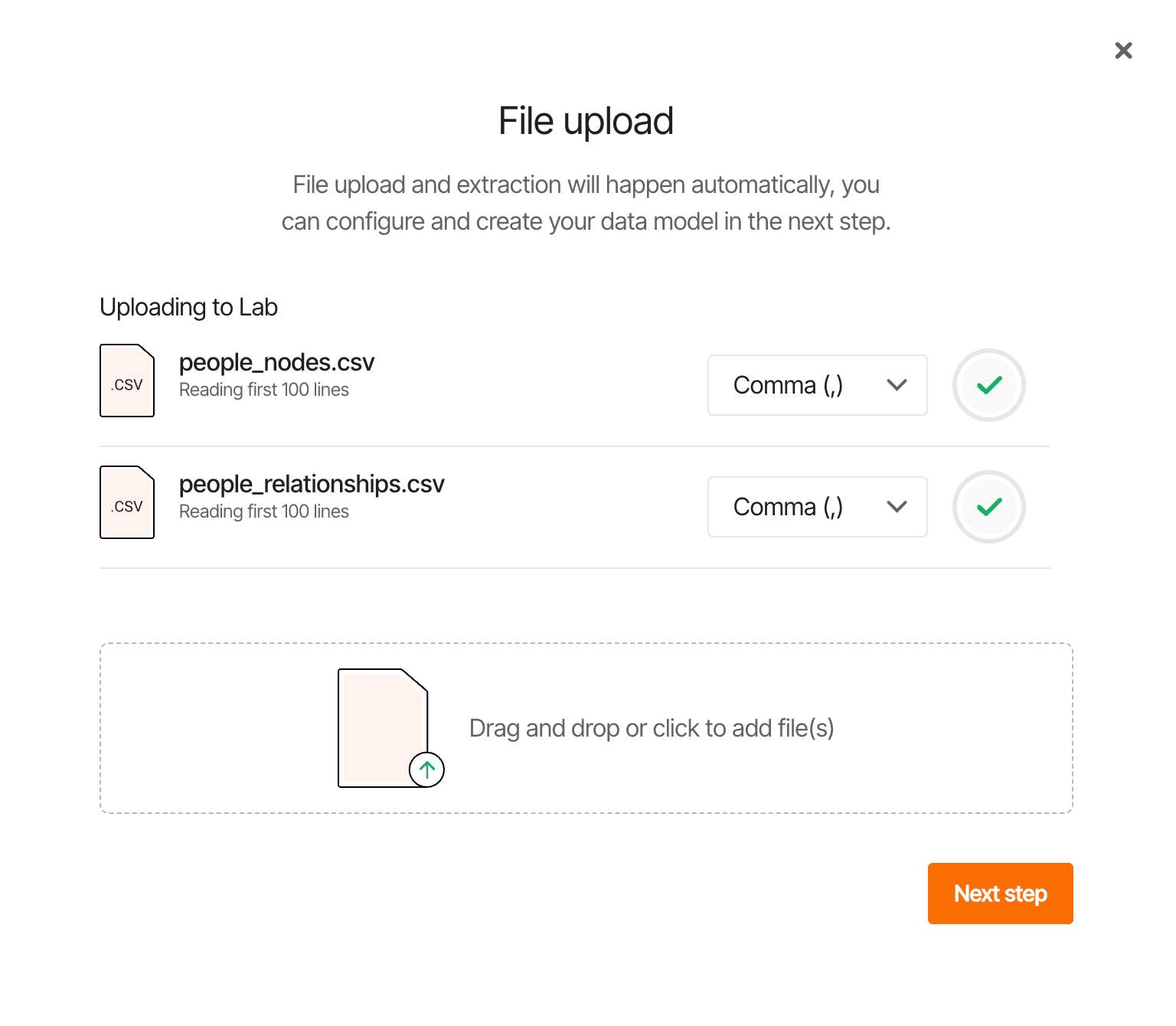Click the green checkmark for people_relationships.csv

pos(988,507)
